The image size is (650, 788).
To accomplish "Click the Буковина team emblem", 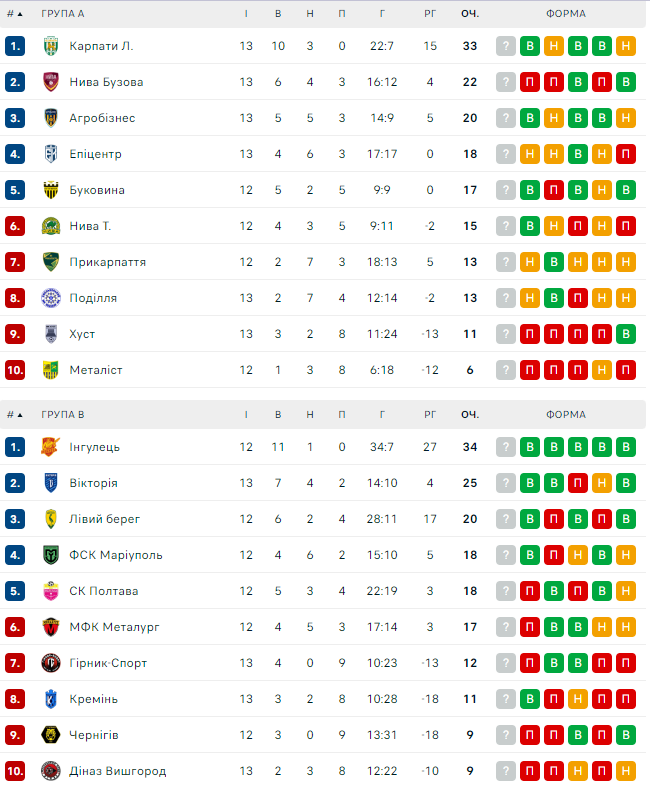I will pyautogui.click(x=51, y=190).
